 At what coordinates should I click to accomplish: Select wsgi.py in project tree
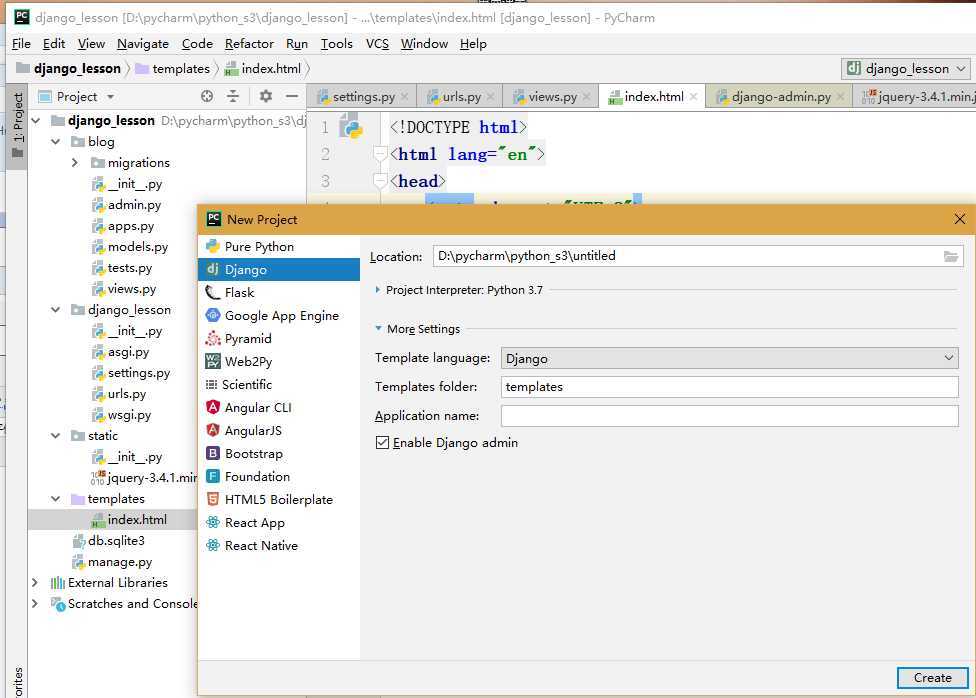click(x=121, y=415)
